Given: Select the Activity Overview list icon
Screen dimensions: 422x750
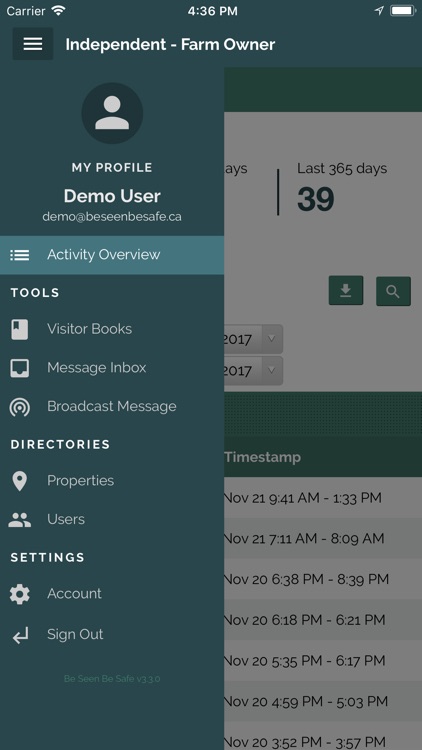Looking at the screenshot, I should tap(20, 255).
